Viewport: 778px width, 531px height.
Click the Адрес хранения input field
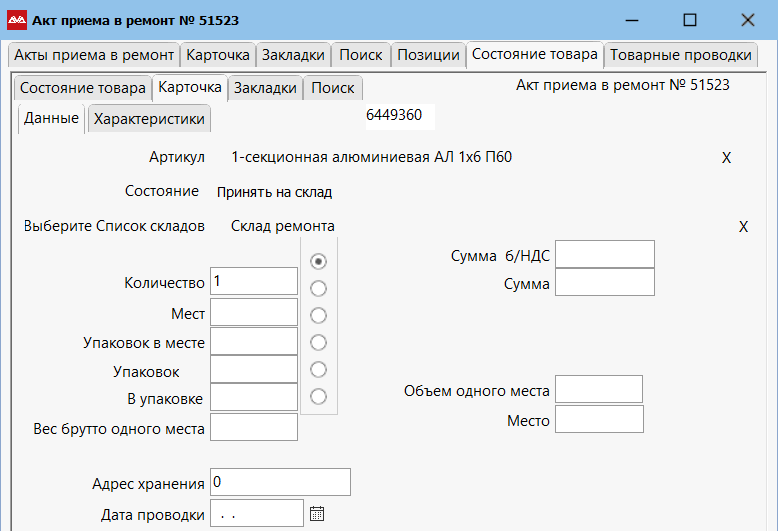tap(280, 482)
